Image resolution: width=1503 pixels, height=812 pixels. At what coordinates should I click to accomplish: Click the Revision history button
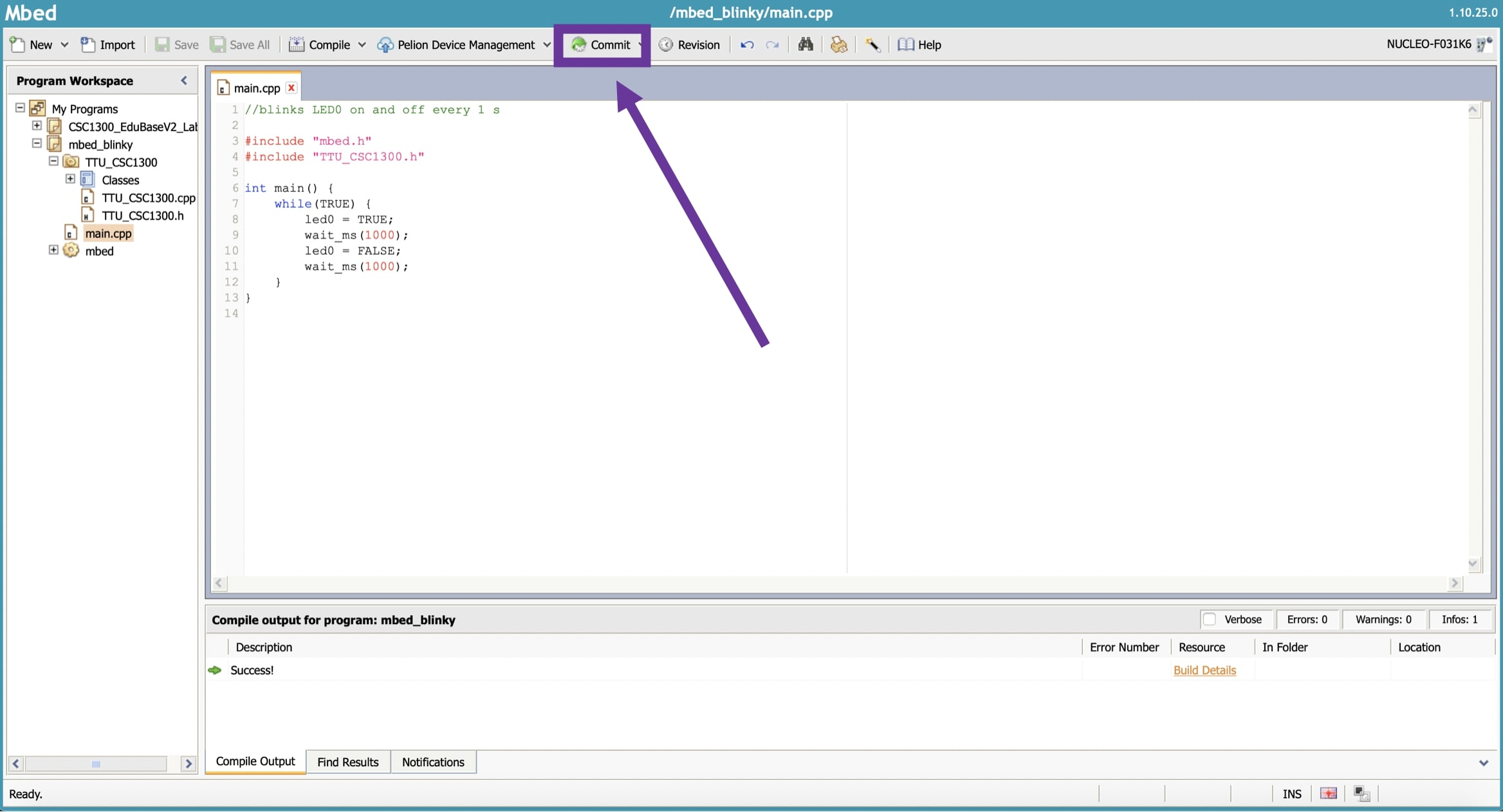tap(690, 44)
